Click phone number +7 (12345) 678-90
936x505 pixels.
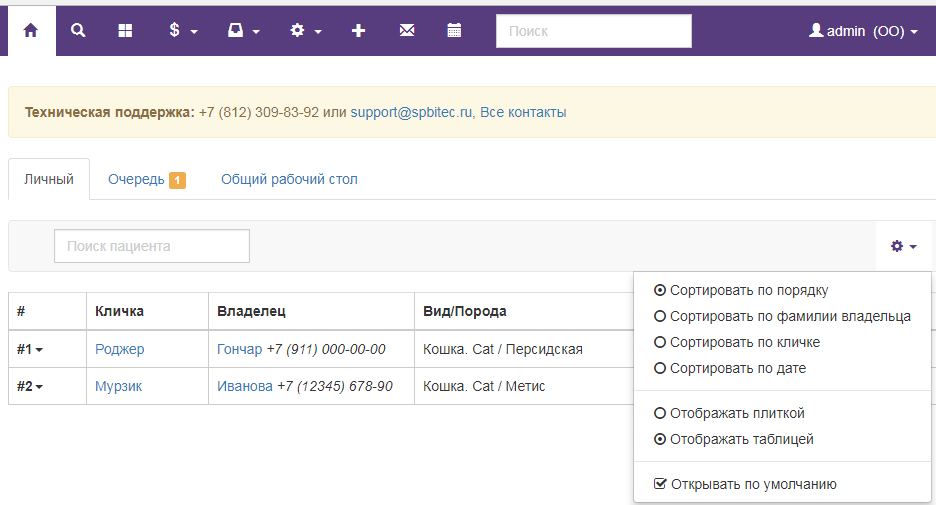[335, 386]
